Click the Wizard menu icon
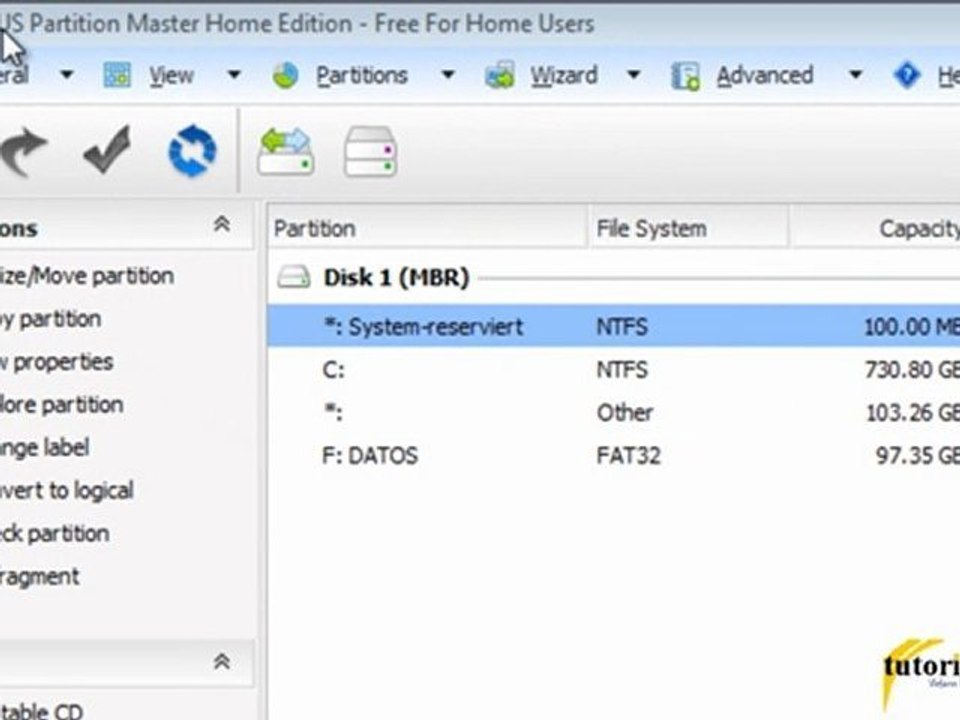The width and height of the screenshot is (960, 720). tap(500, 75)
